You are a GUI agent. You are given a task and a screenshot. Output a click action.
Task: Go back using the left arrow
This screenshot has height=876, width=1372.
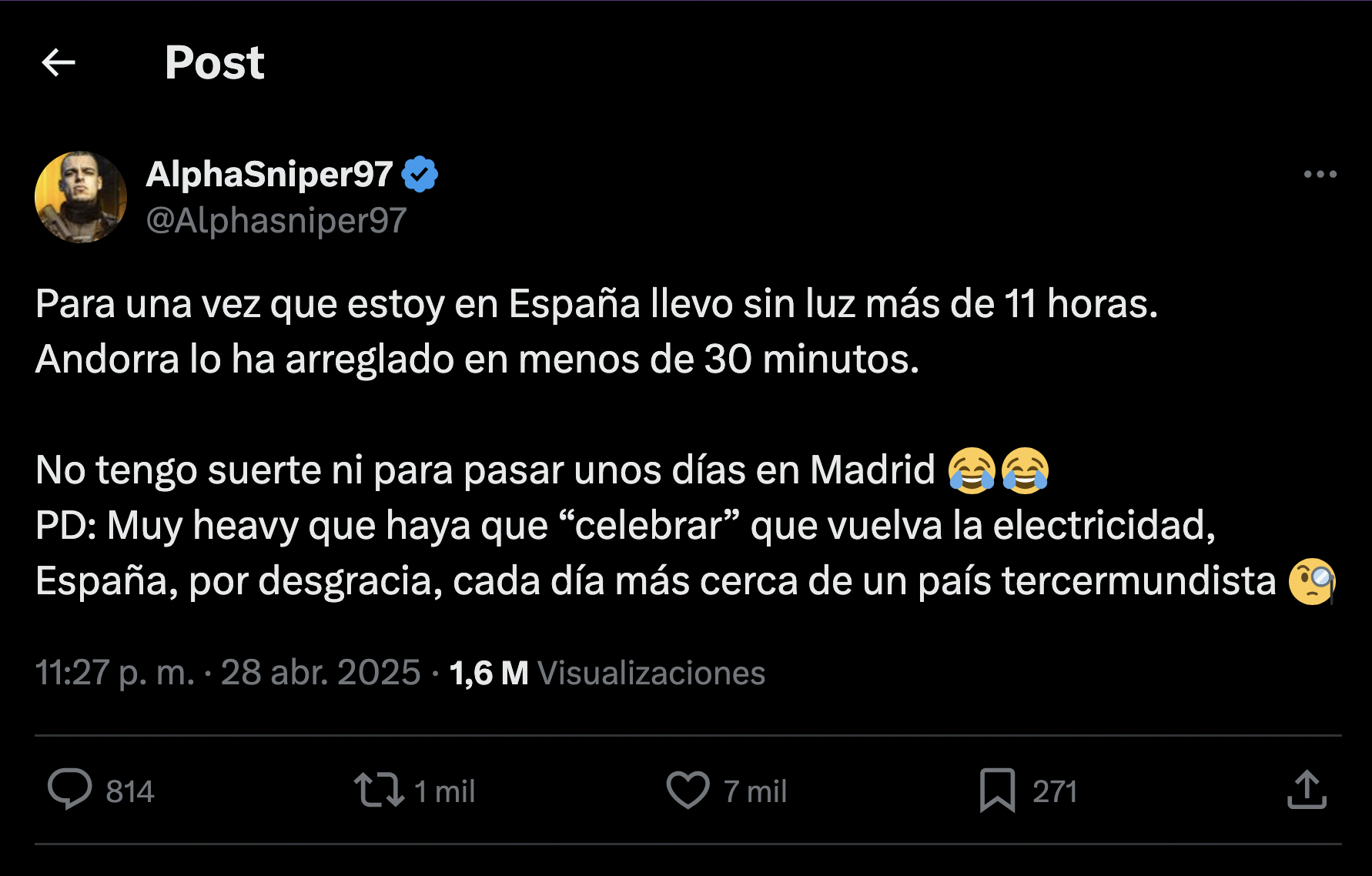coord(59,62)
